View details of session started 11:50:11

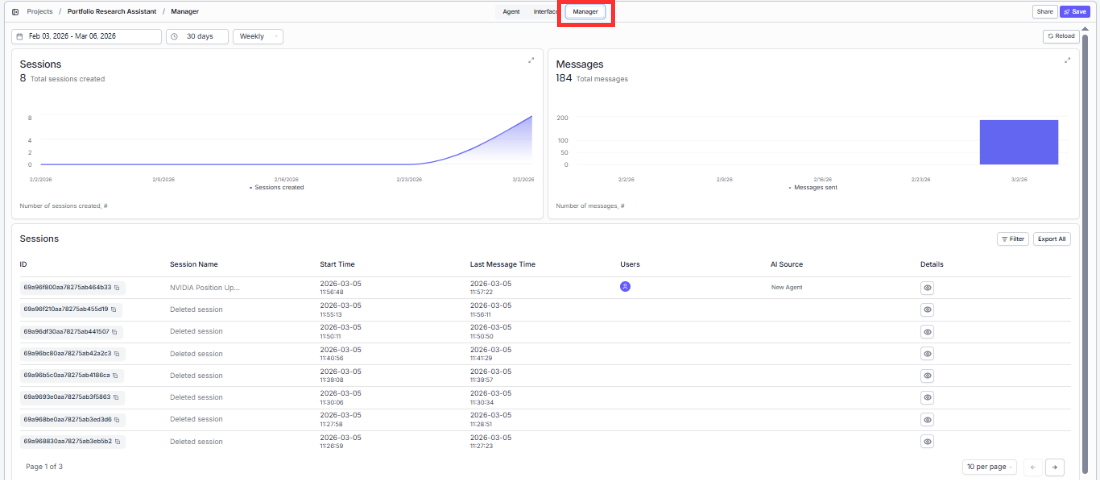pos(927,331)
